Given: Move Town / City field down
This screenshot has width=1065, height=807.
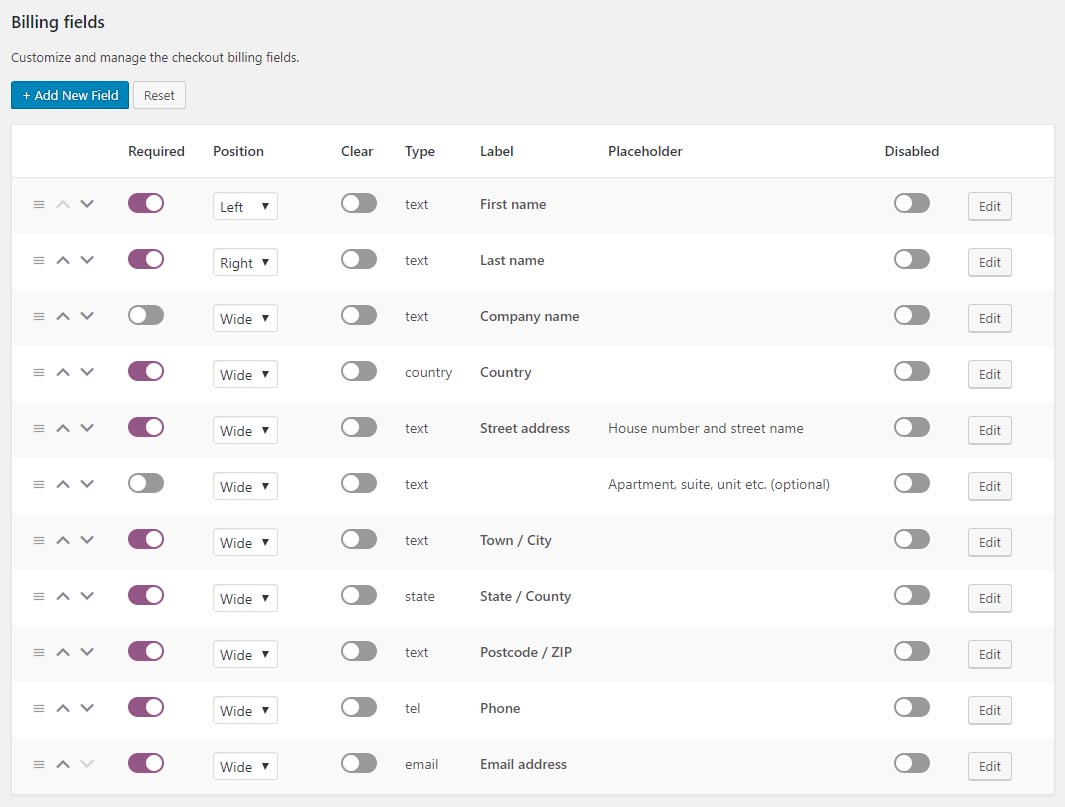Looking at the screenshot, I should point(87,540).
